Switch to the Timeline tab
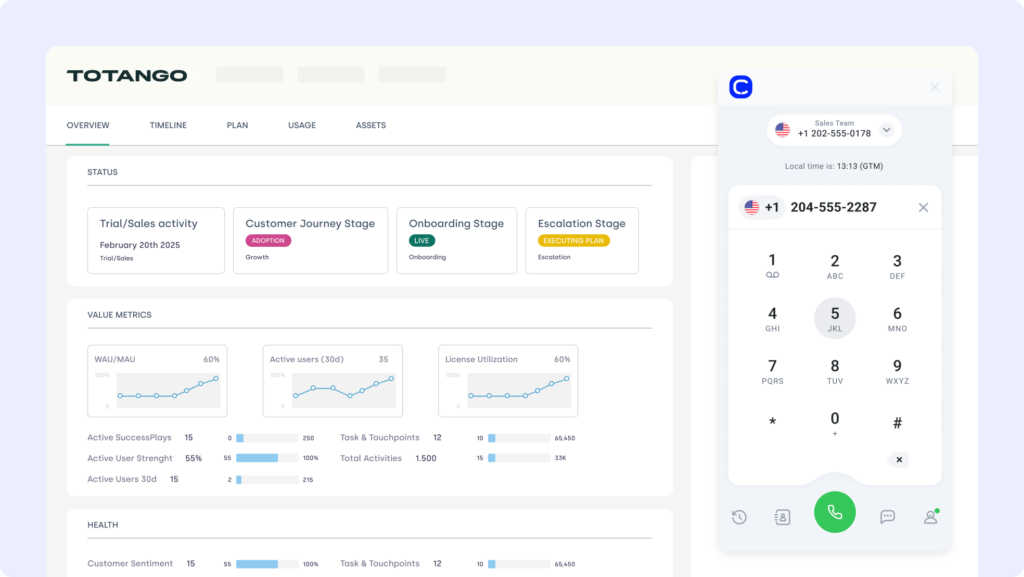 [168, 125]
